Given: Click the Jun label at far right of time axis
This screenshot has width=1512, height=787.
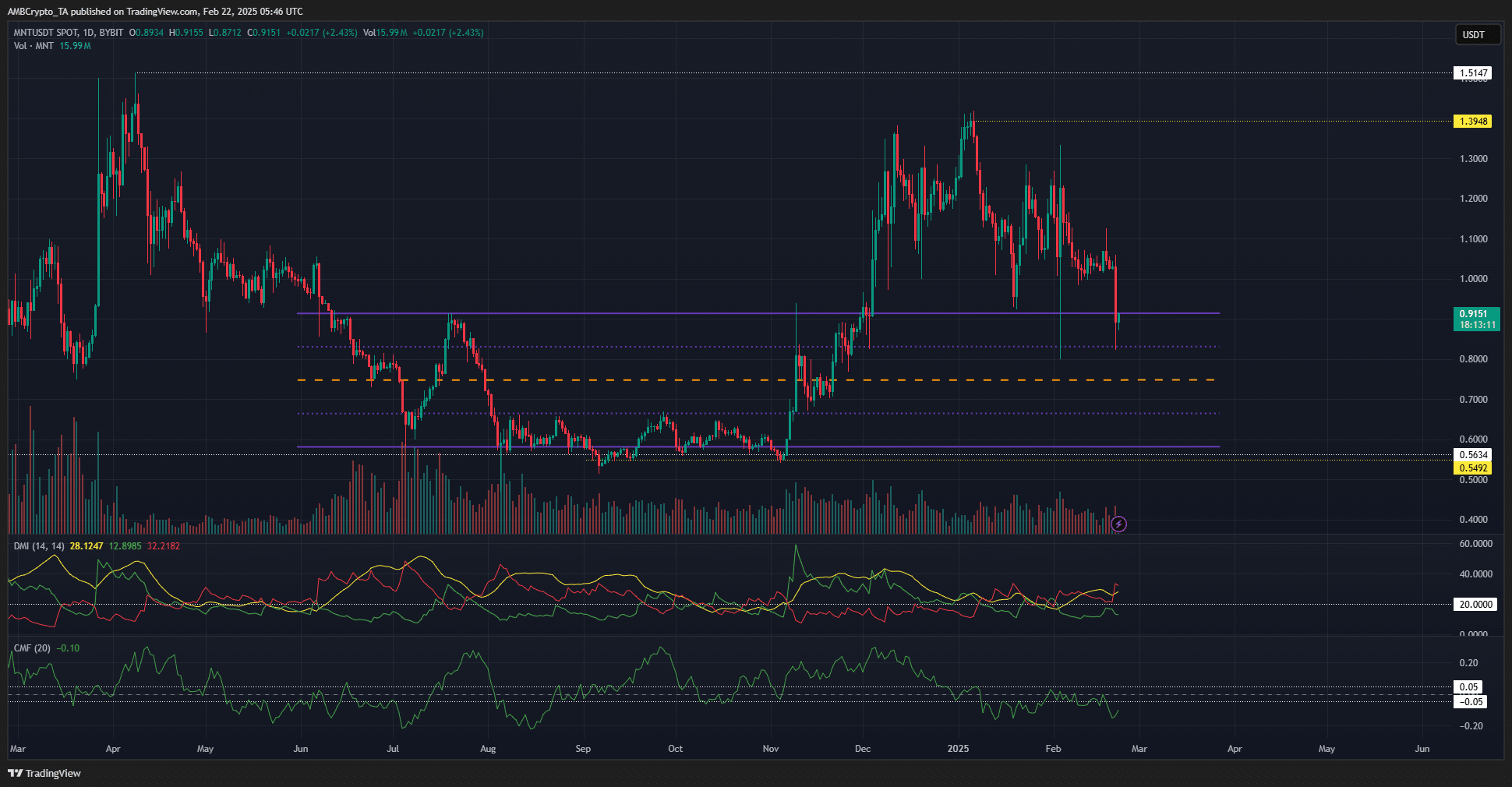Looking at the screenshot, I should pyautogui.click(x=1422, y=749).
